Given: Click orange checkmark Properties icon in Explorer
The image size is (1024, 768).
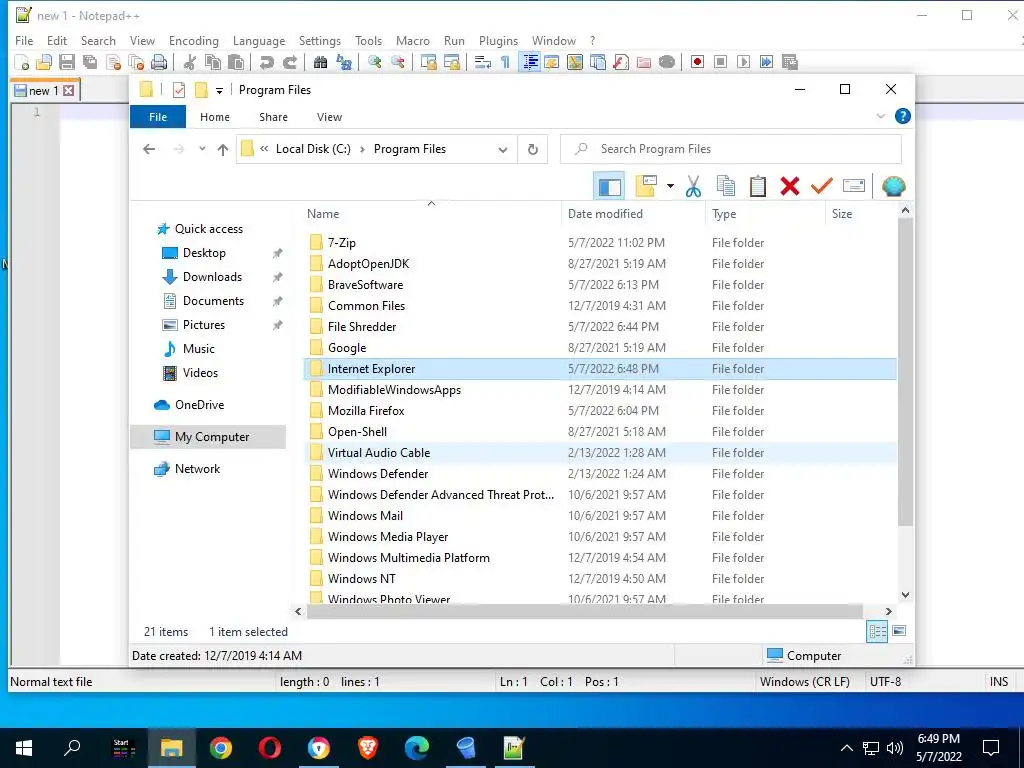Looking at the screenshot, I should [822, 186].
